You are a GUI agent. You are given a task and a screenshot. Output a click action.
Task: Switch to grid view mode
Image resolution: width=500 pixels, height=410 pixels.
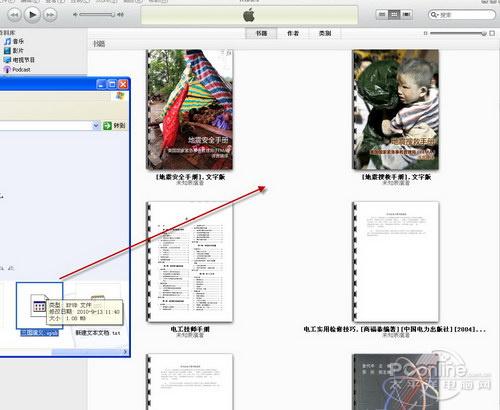394,14
